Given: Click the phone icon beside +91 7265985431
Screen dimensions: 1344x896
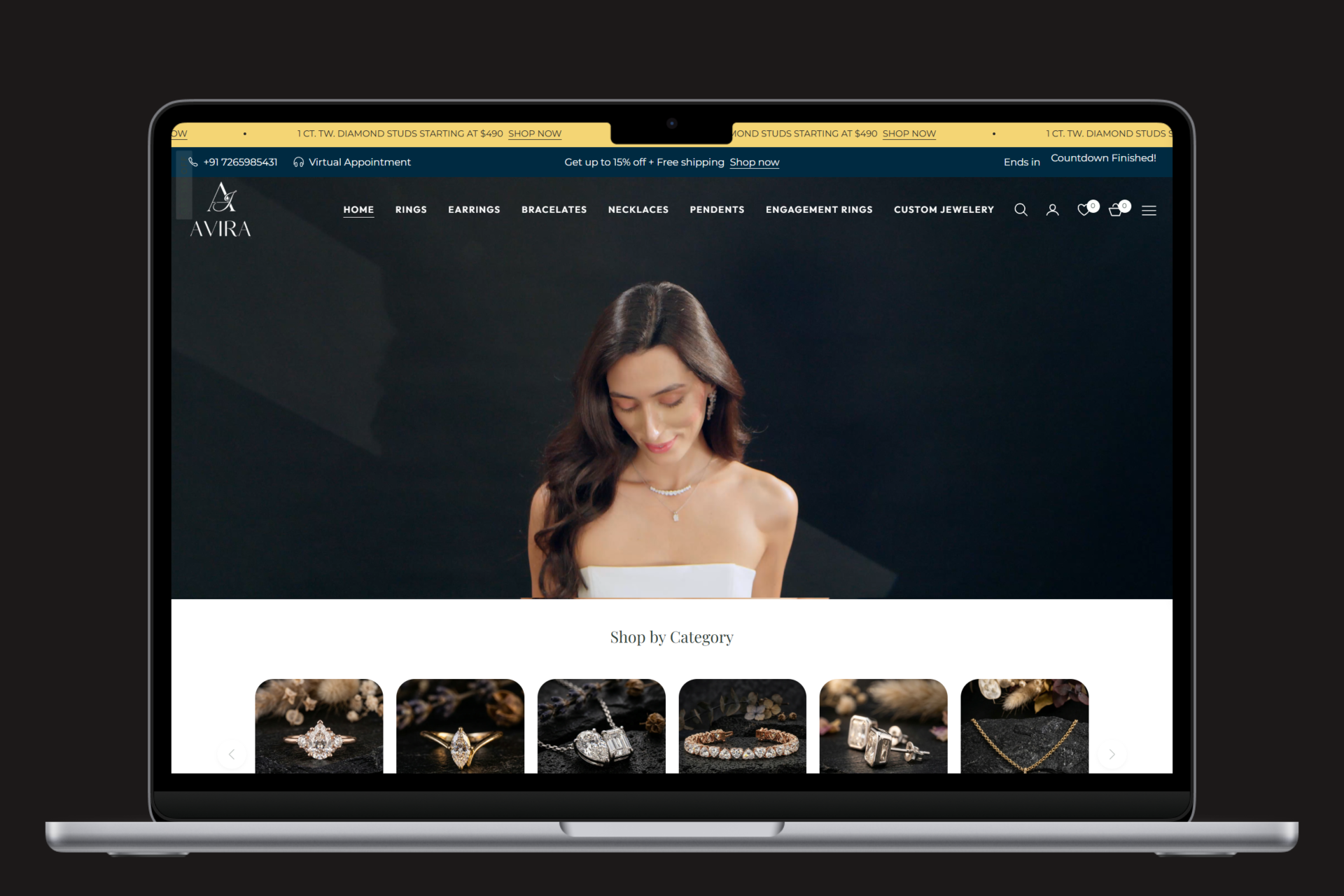Looking at the screenshot, I should tap(192, 162).
